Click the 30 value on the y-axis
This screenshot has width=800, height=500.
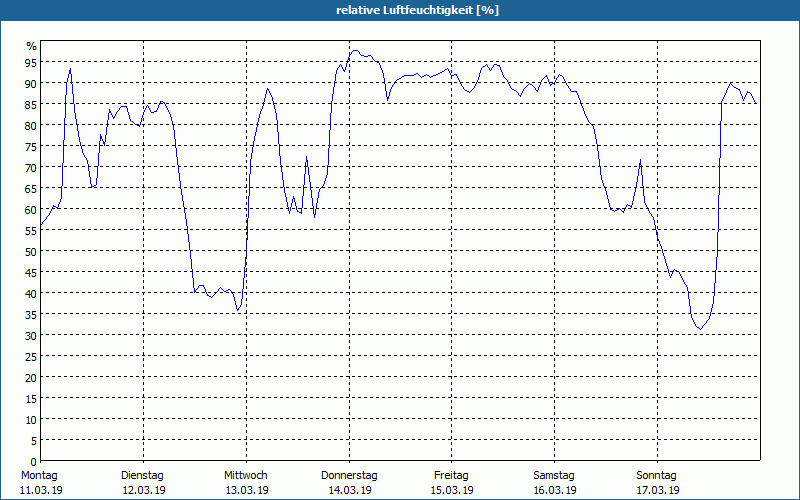[x=31, y=335]
